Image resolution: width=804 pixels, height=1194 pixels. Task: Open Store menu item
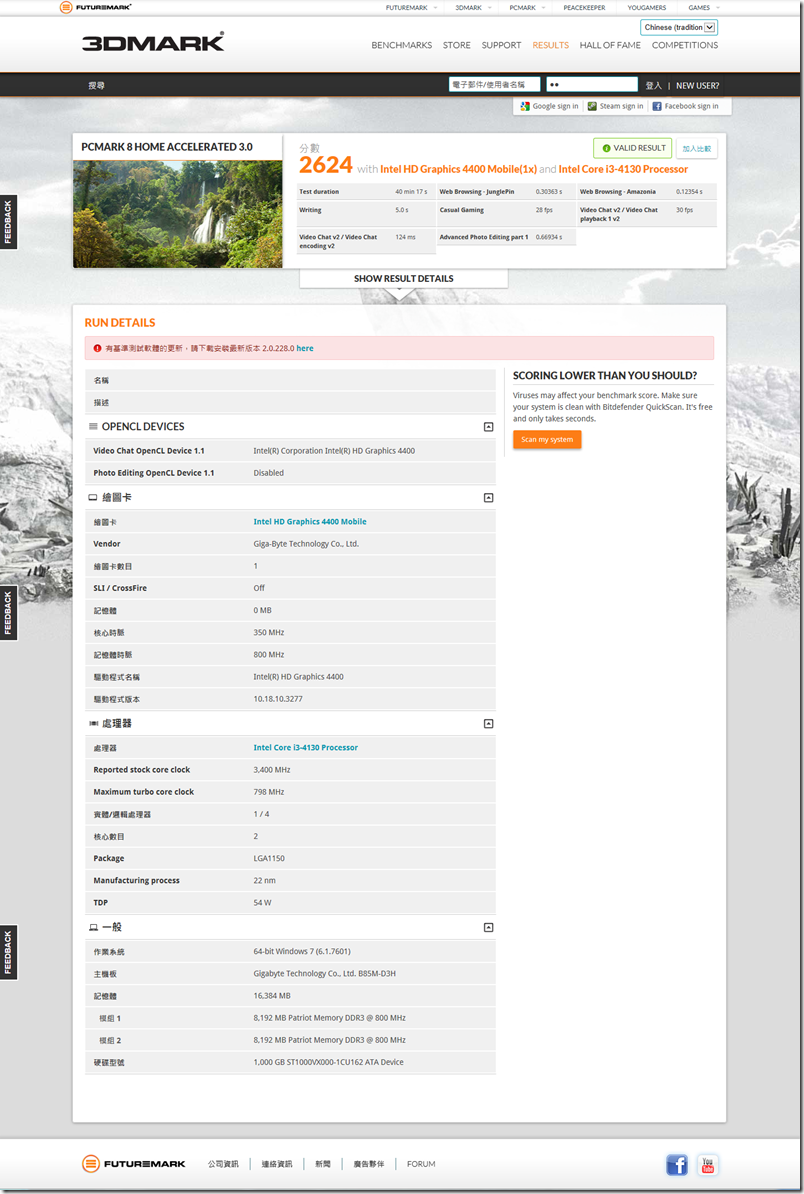pyautogui.click(x=457, y=45)
